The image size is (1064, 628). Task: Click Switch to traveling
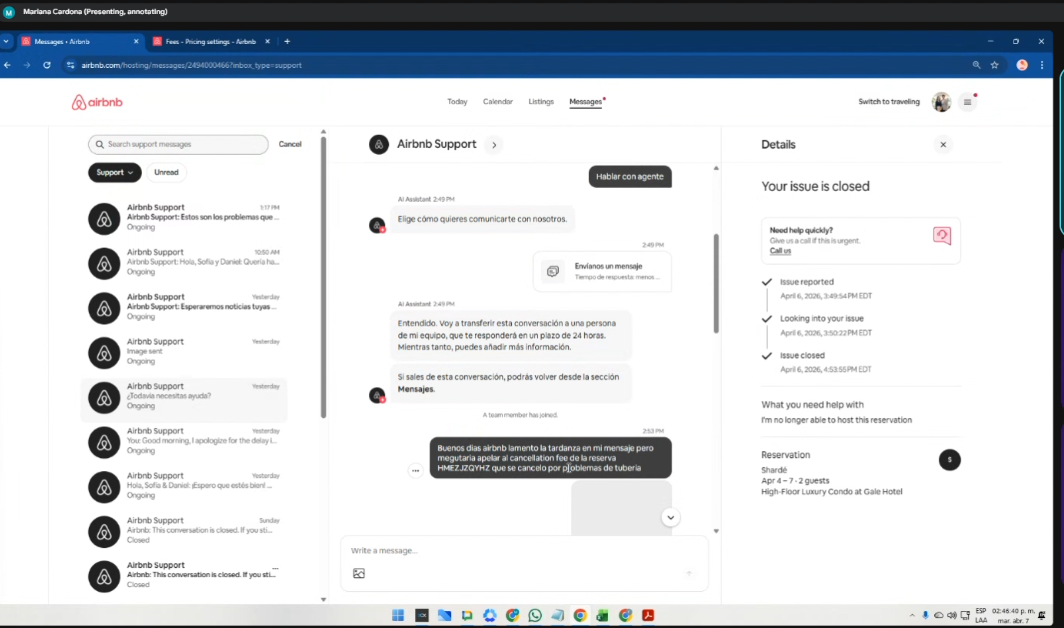[889, 102]
